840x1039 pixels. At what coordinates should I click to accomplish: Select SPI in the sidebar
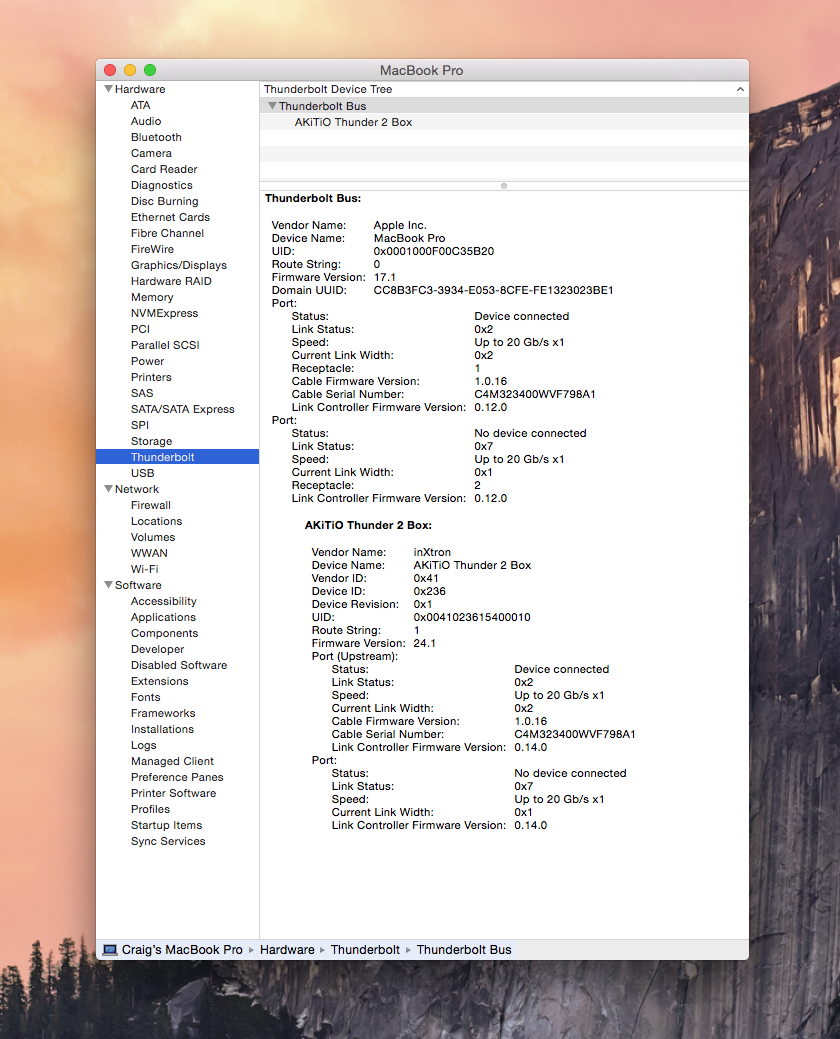pyautogui.click(x=140, y=425)
